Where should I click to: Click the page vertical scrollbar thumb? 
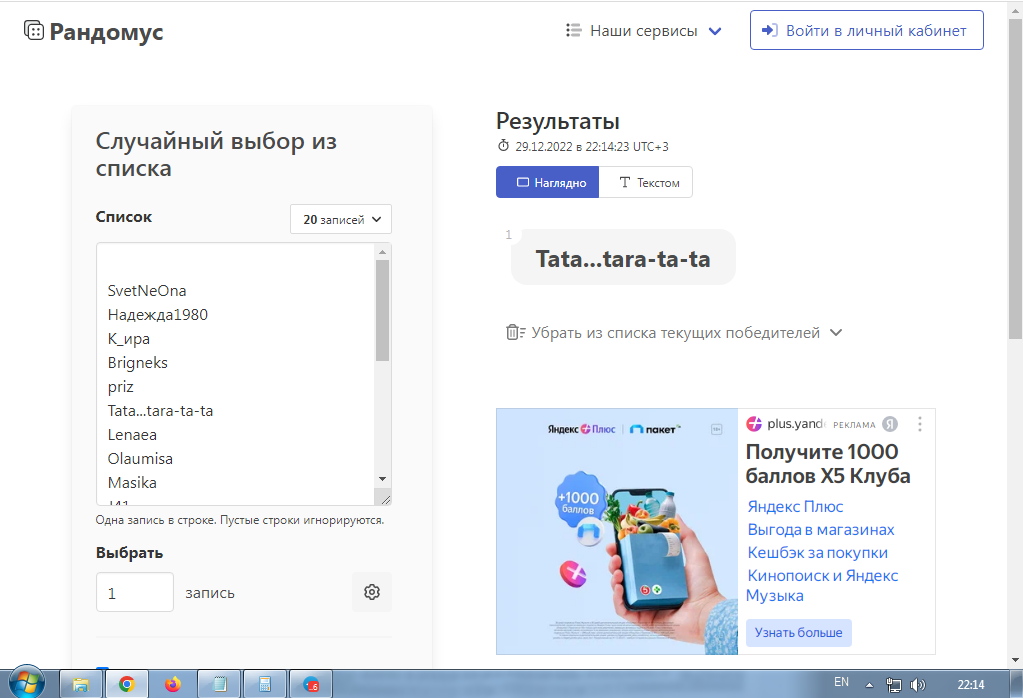click(x=1015, y=177)
